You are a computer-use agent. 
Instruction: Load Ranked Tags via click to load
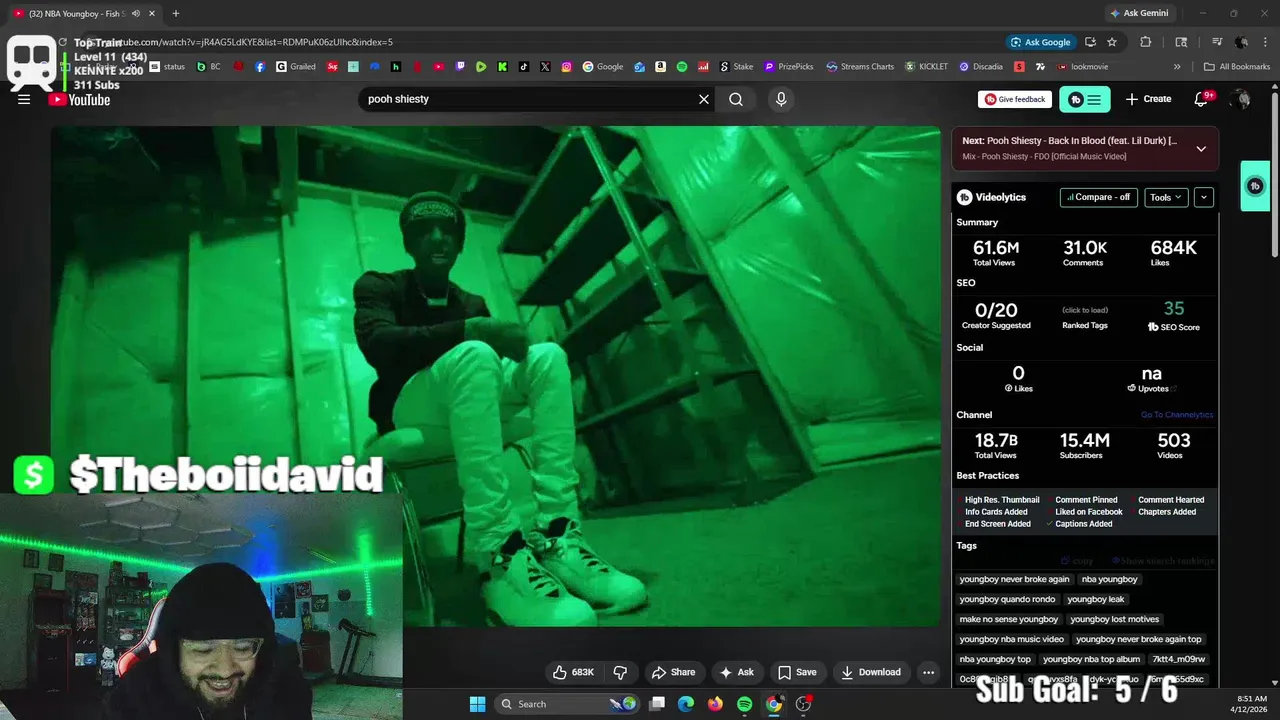pyautogui.click(x=1085, y=310)
